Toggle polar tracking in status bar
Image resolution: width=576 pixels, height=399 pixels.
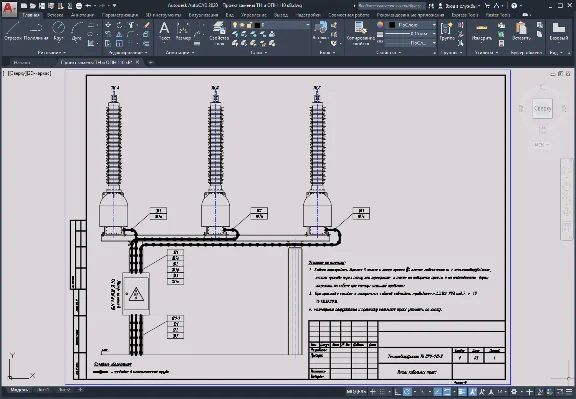click(x=407, y=392)
